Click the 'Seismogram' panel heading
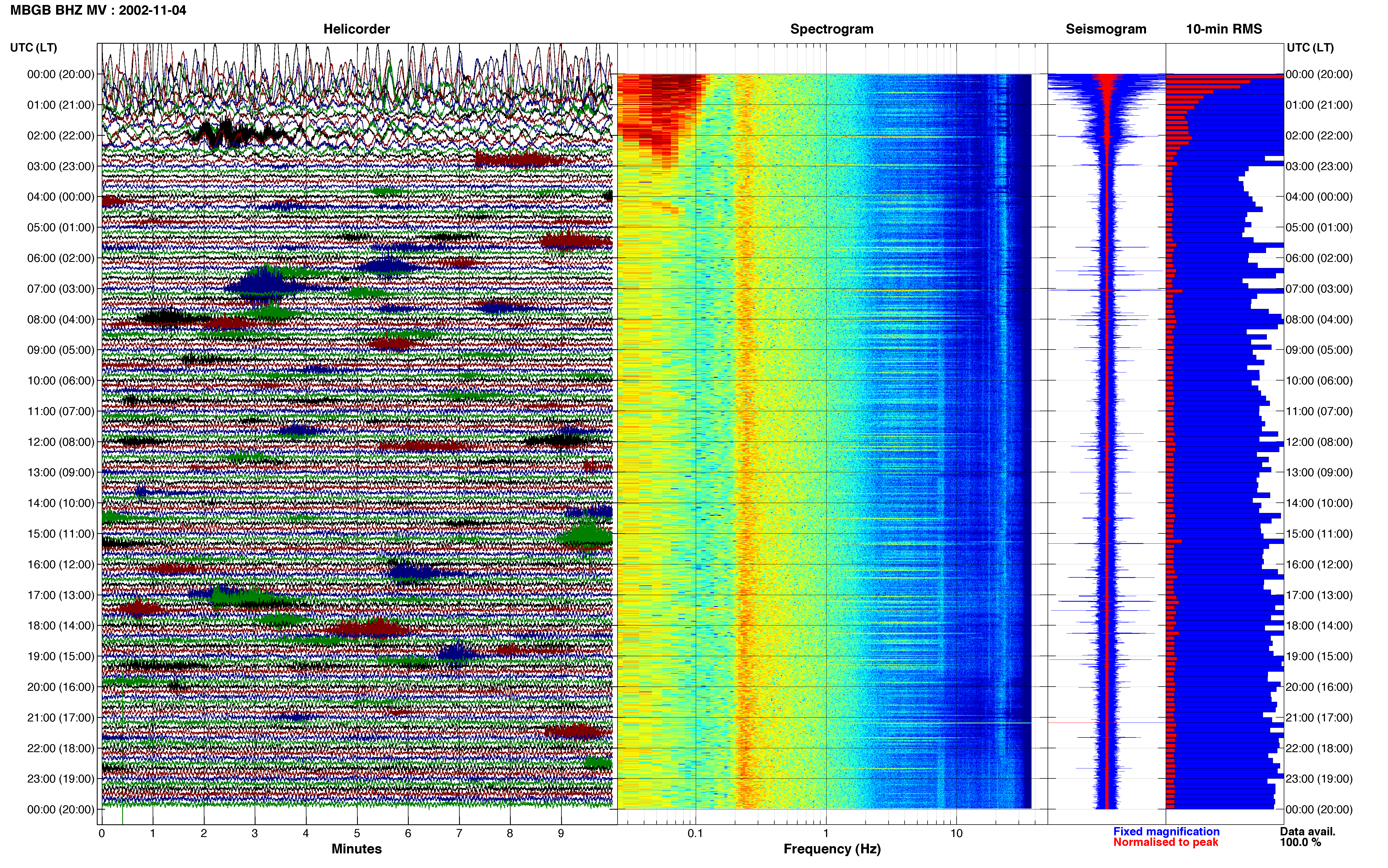The width and height of the screenshot is (1388, 868). [x=1106, y=29]
